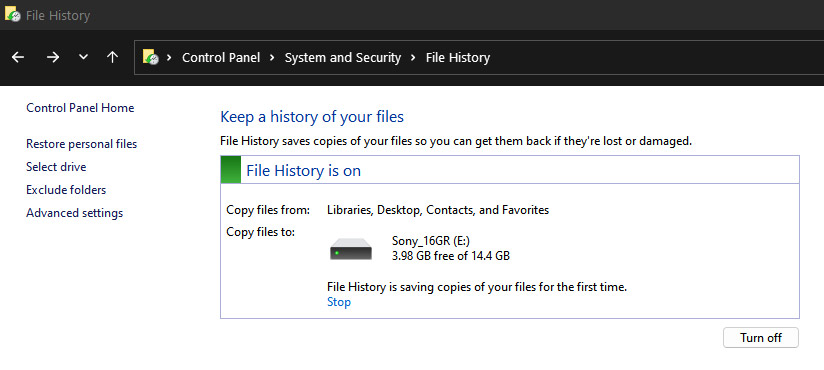The width and height of the screenshot is (824, 370).
Task: Go back with the left arrow
Action: point(18,57)
